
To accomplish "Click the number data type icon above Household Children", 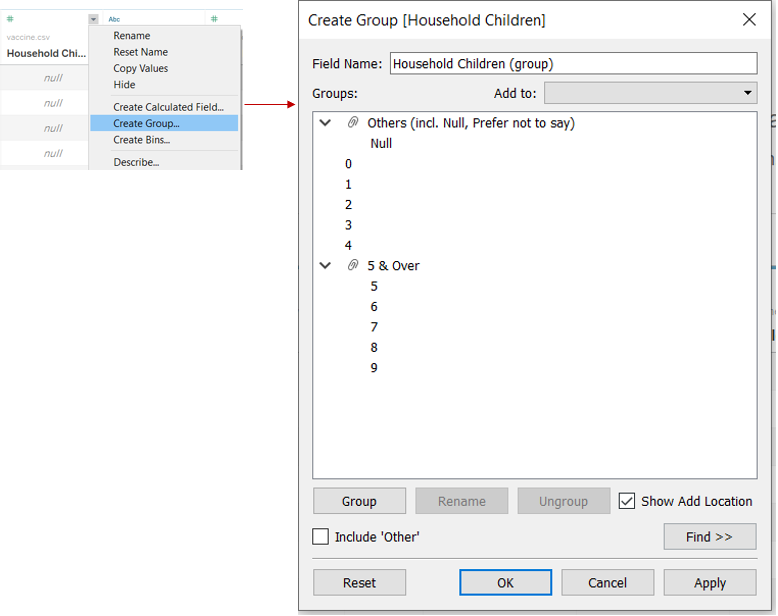I will 10,19.
